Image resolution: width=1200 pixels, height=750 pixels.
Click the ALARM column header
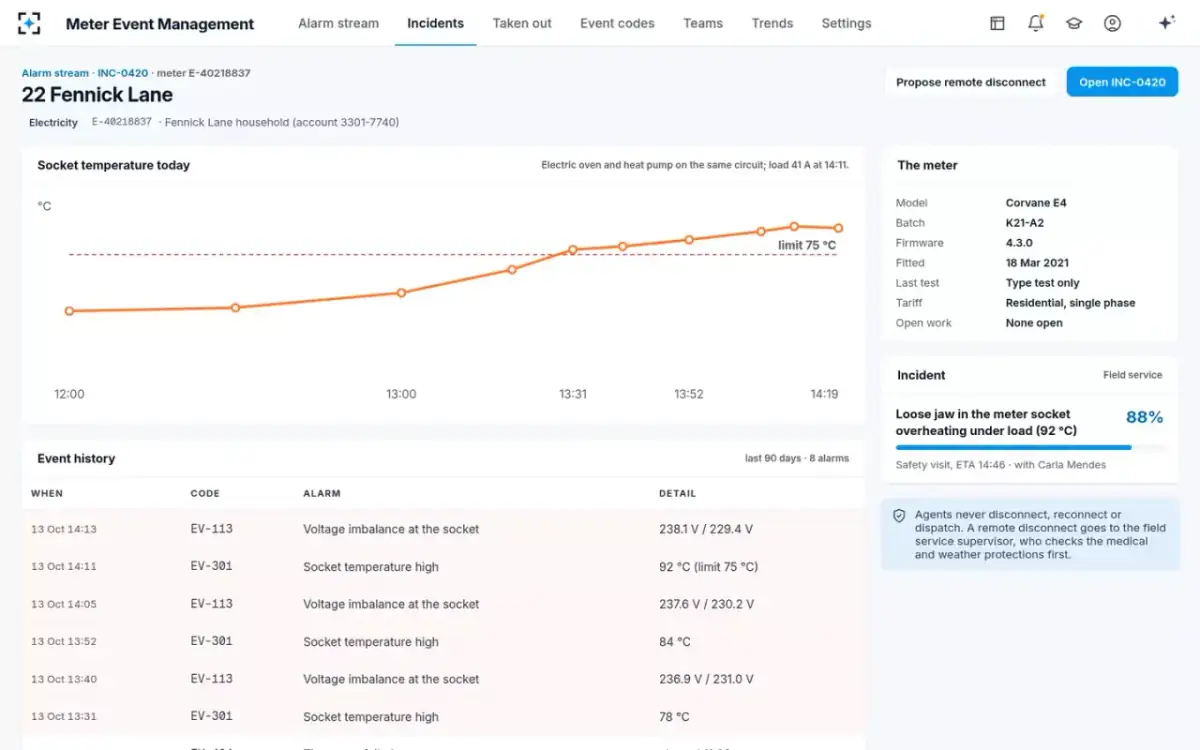click(322, 493)
